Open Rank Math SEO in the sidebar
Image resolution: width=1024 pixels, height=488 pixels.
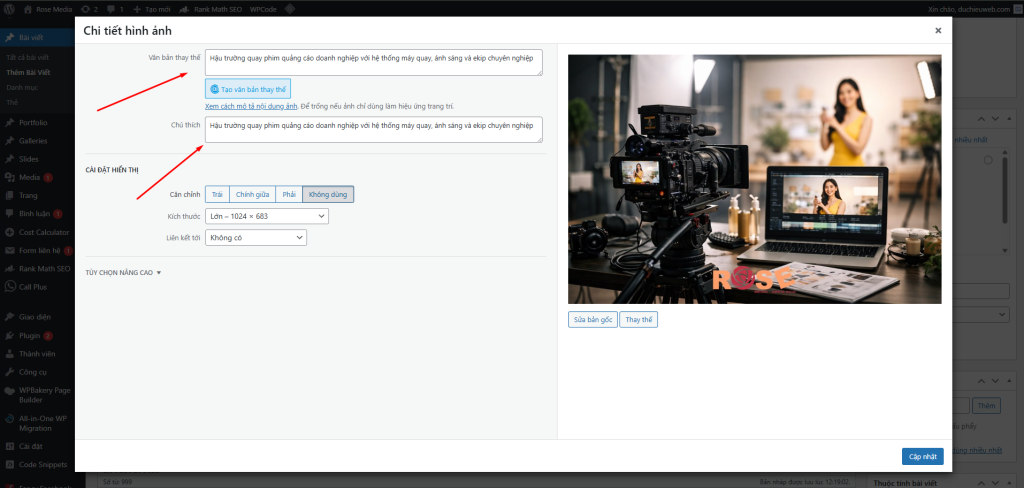(10, 268)
